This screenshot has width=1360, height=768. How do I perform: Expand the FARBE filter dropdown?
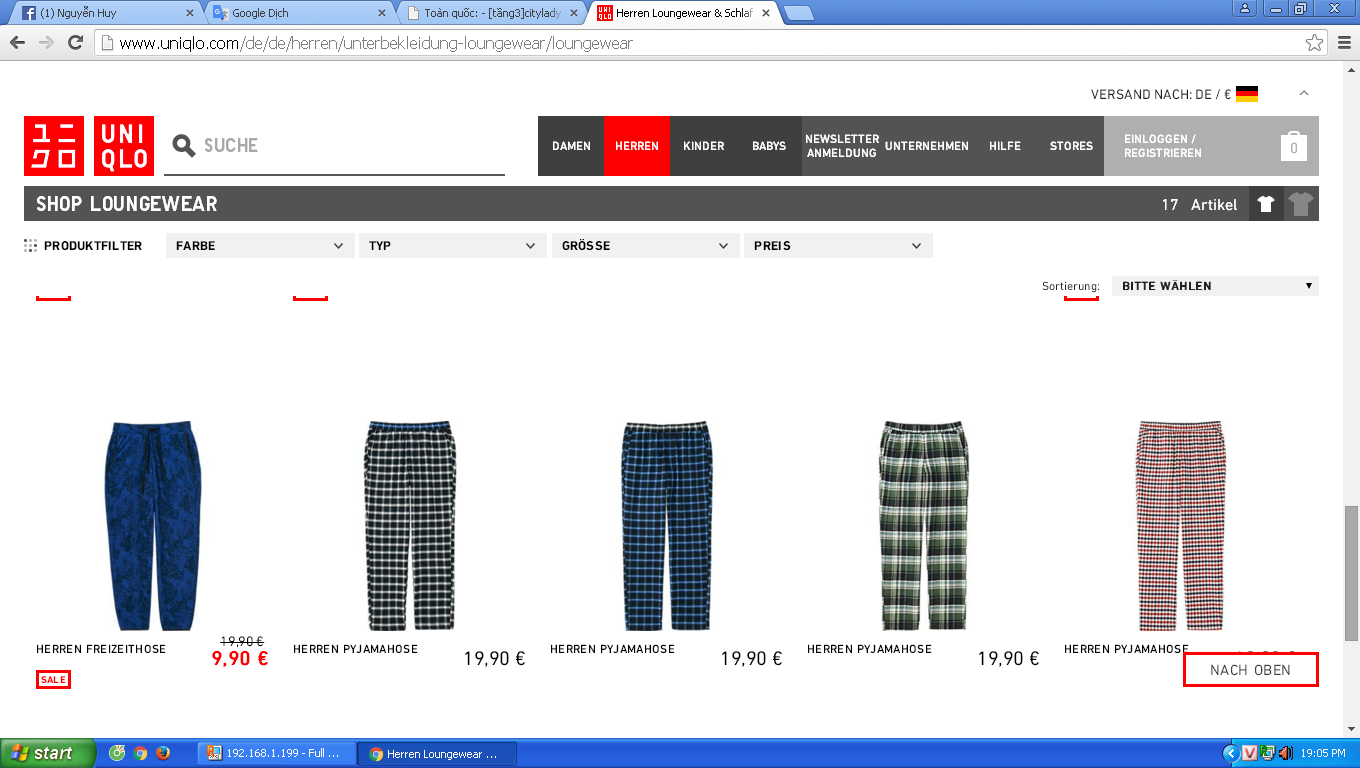(260, 246)
